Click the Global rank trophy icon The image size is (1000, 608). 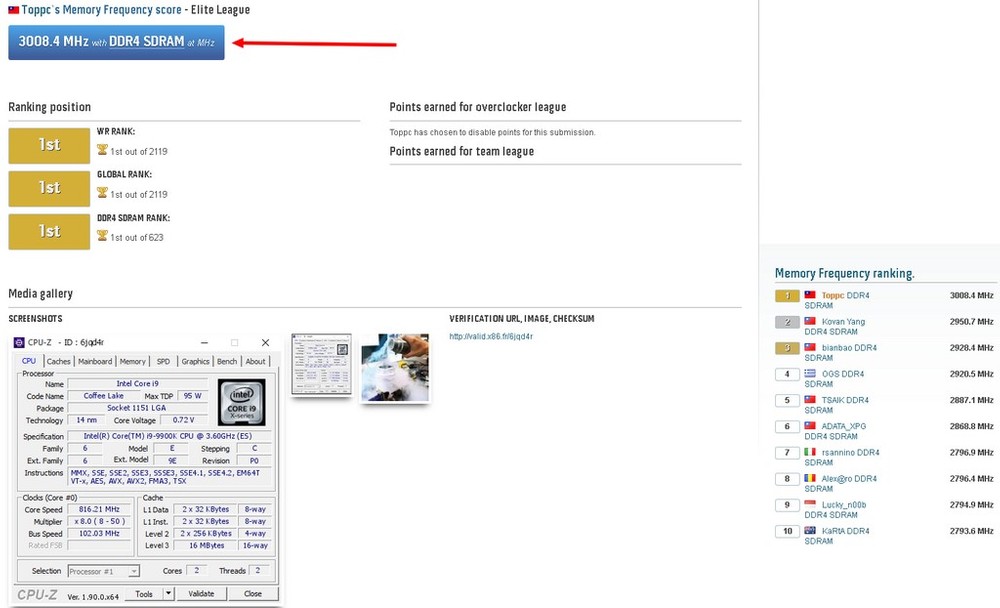click(x=102, y=194)
